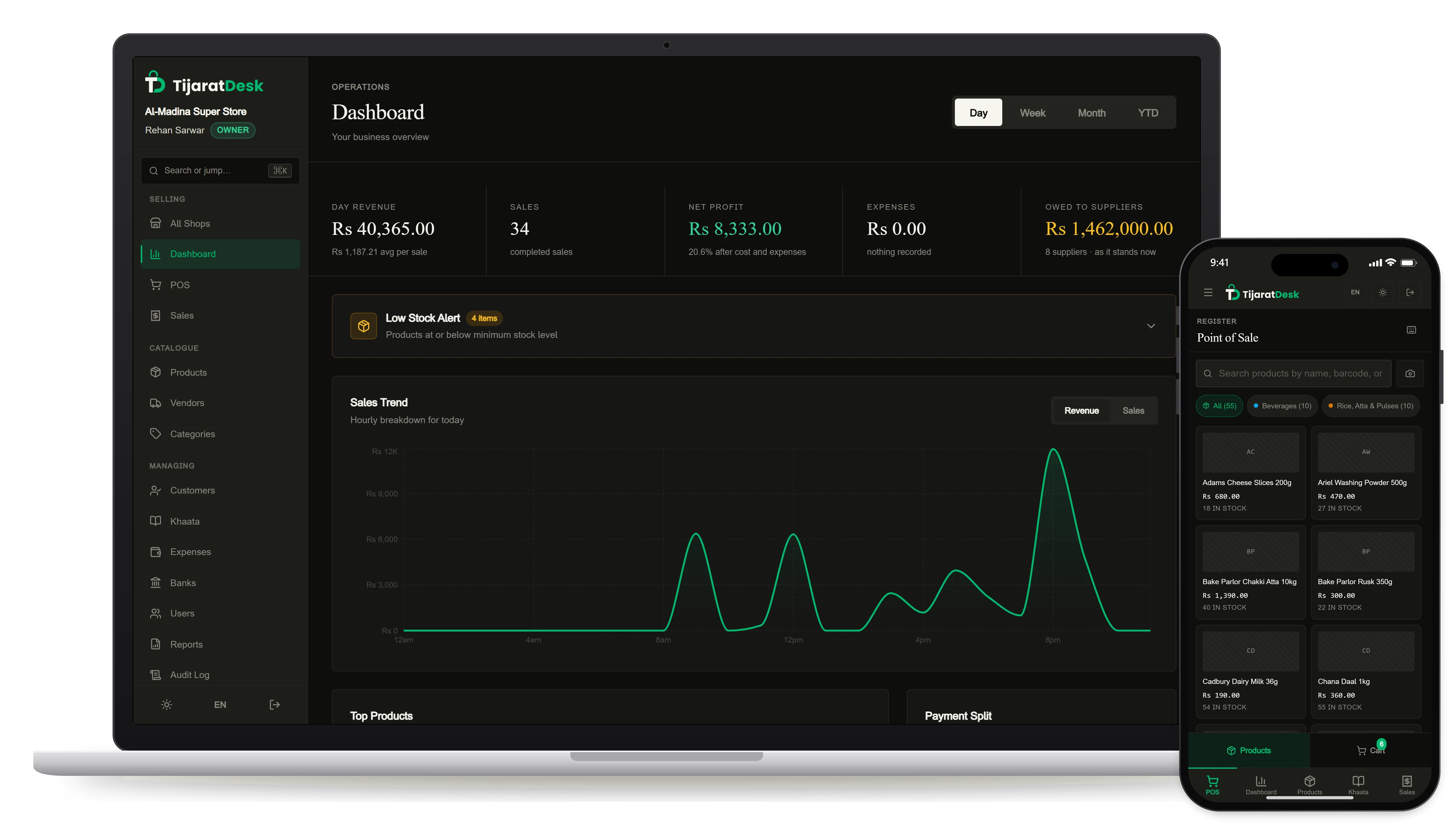This screenshot has height=824, width=1456.
Task: Open Customers page
Action: pos(220,490)
